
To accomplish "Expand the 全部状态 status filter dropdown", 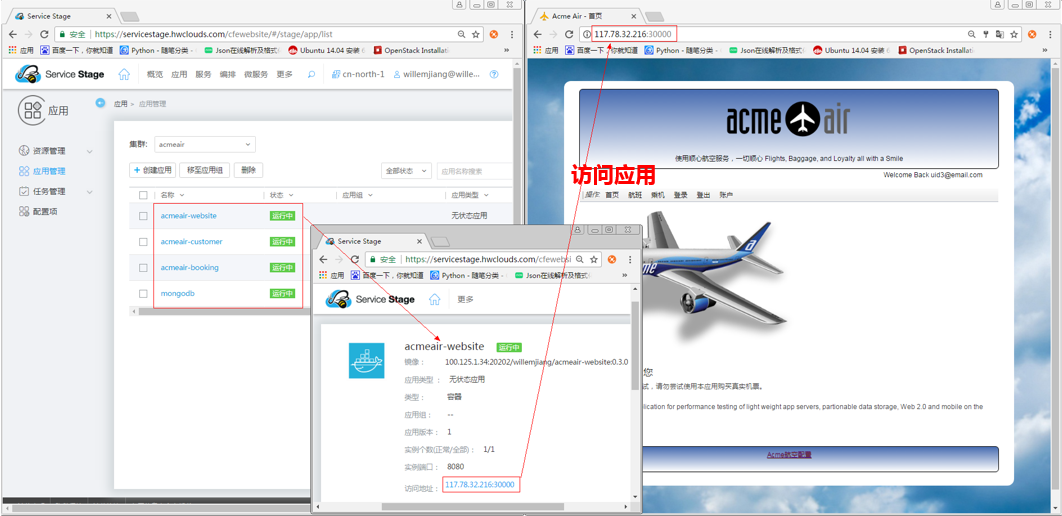I will 405,171.
